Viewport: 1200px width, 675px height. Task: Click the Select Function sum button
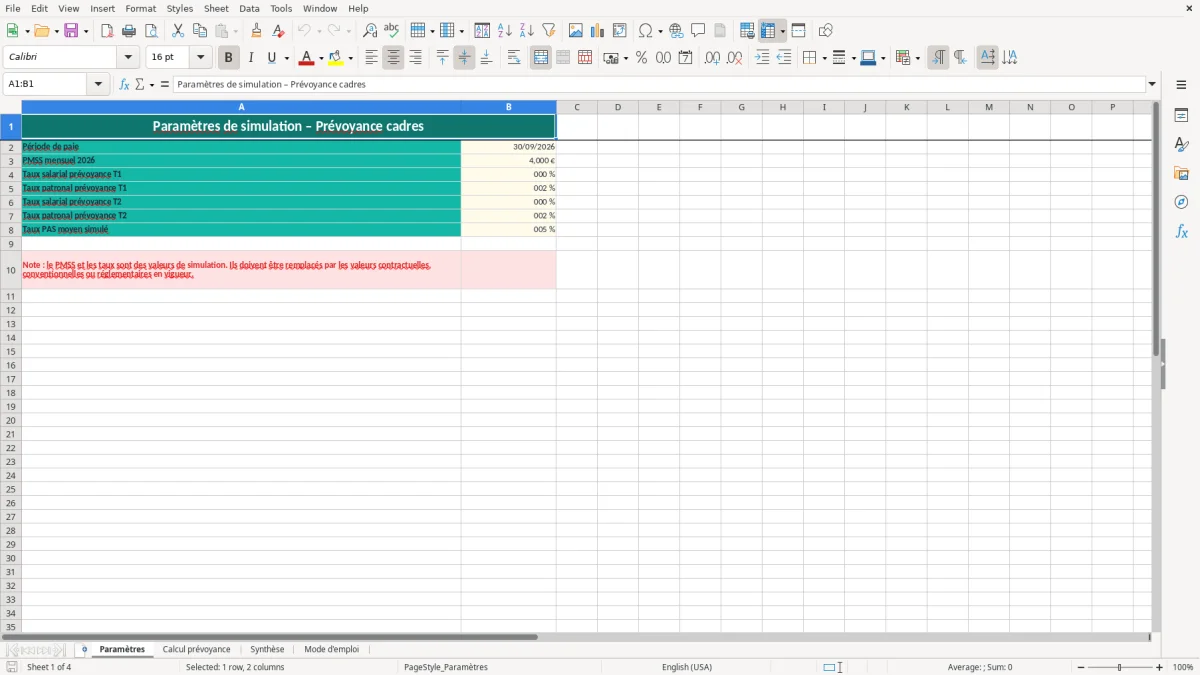(x=139, y=84)
